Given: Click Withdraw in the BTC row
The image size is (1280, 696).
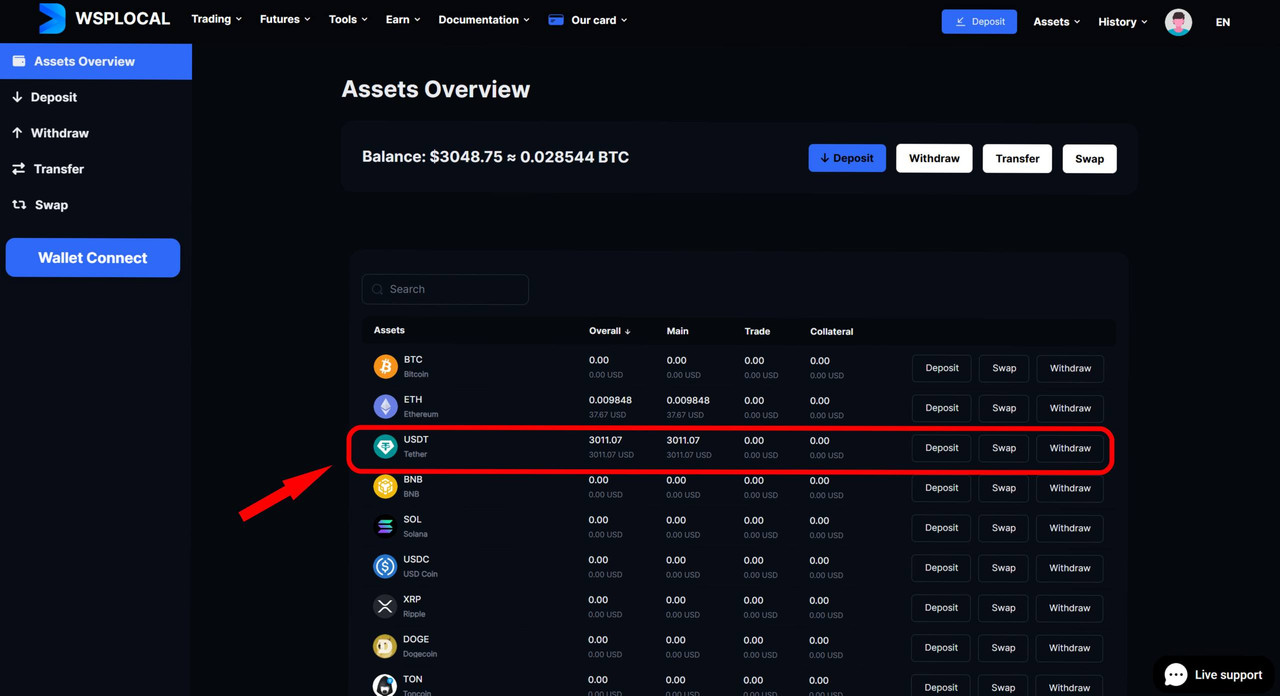Looking at the screenshot, I should [1070, 368].
